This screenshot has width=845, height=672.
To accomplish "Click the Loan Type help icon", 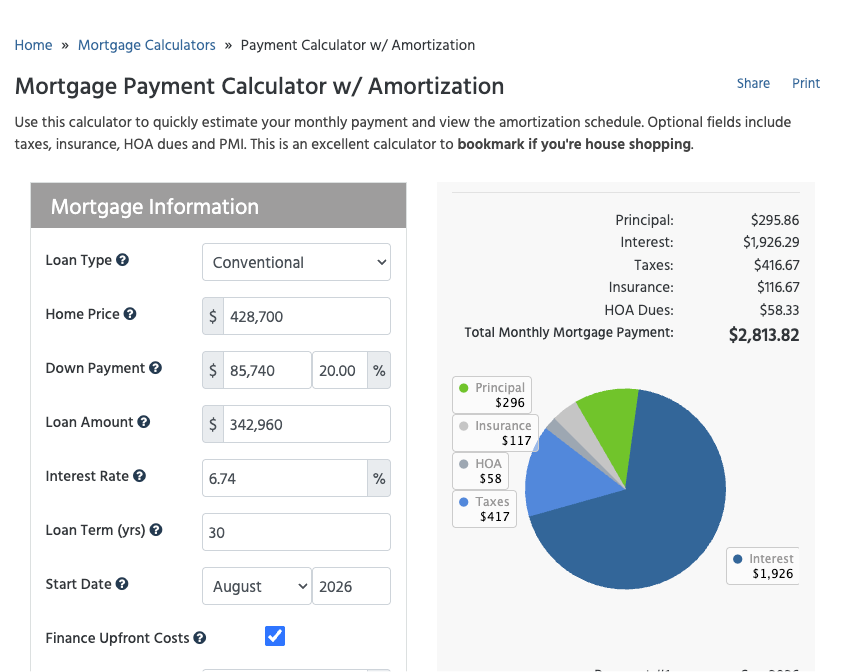I will (x=122, y=260).
